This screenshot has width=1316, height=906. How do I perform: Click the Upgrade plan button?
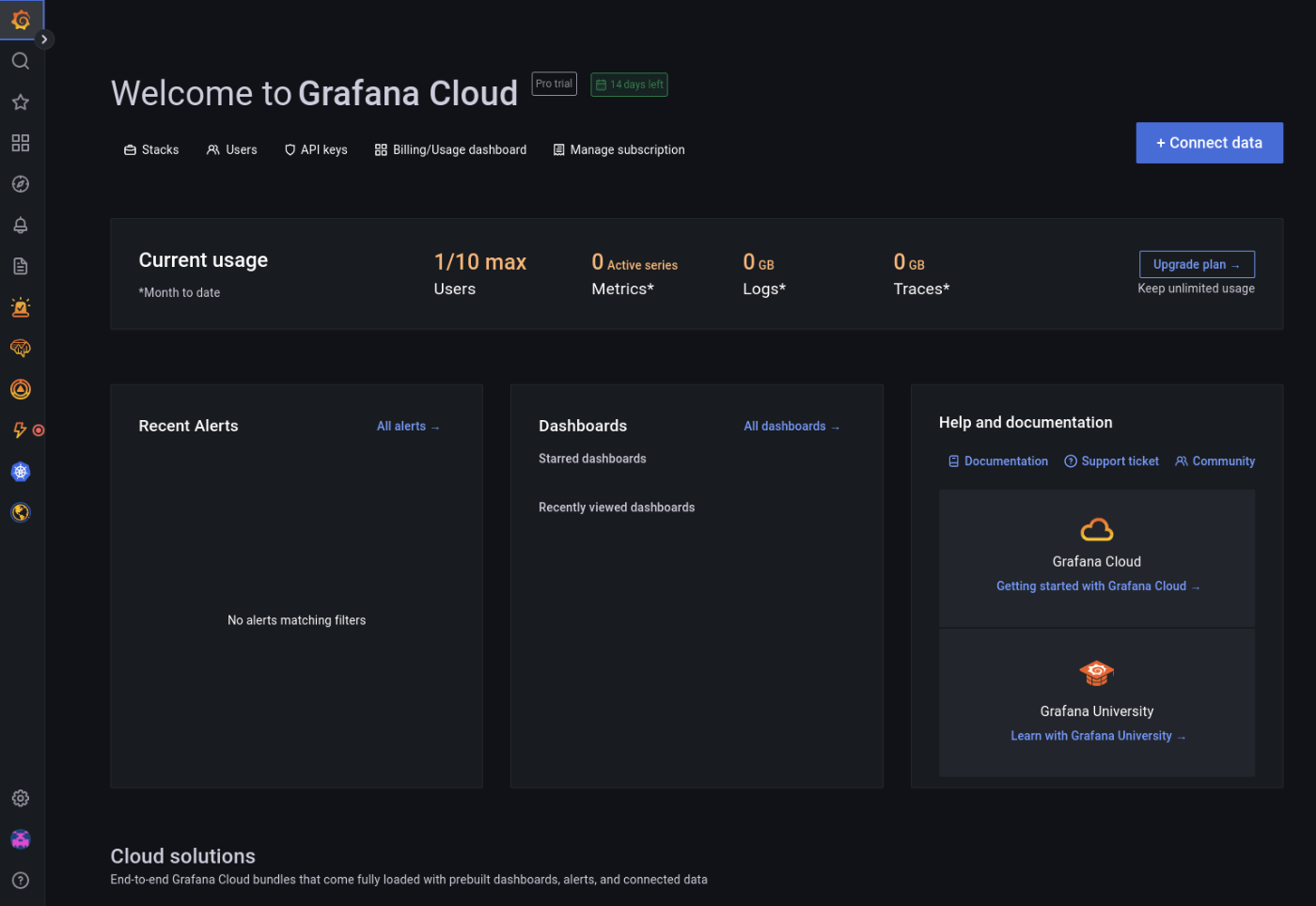coord(1197,264)
